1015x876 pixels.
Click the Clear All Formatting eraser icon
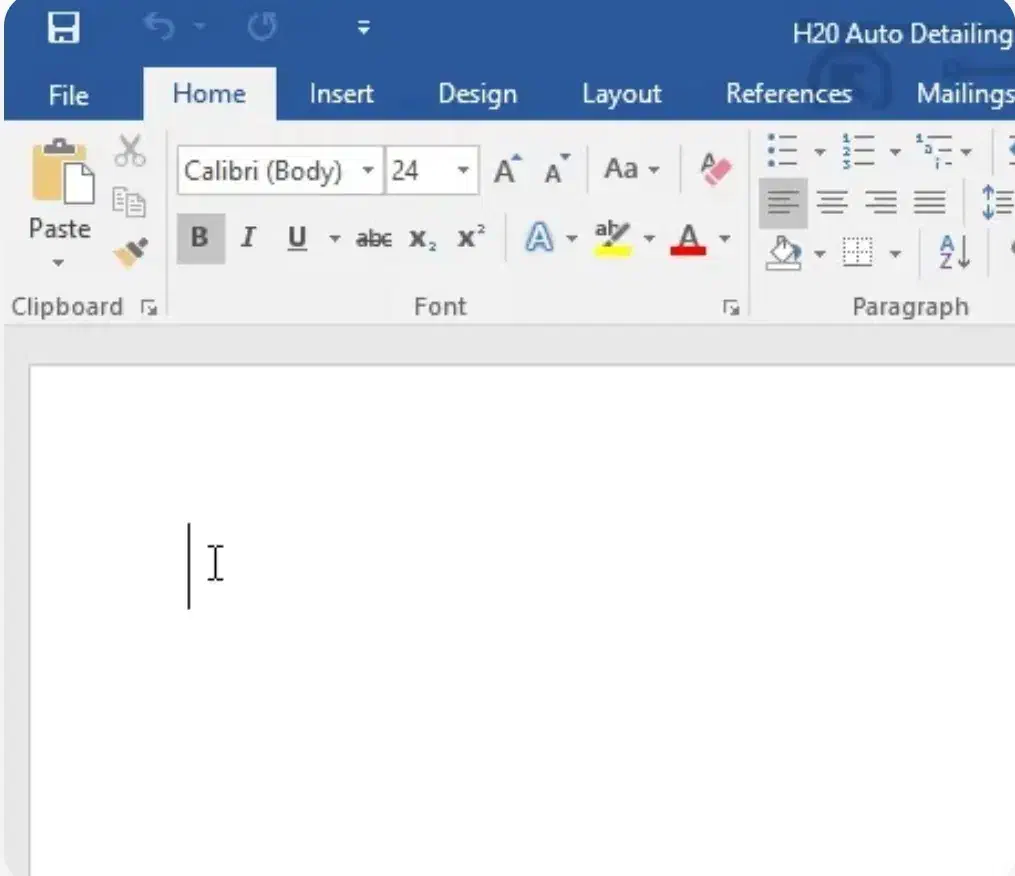click(x=716, y=170)
